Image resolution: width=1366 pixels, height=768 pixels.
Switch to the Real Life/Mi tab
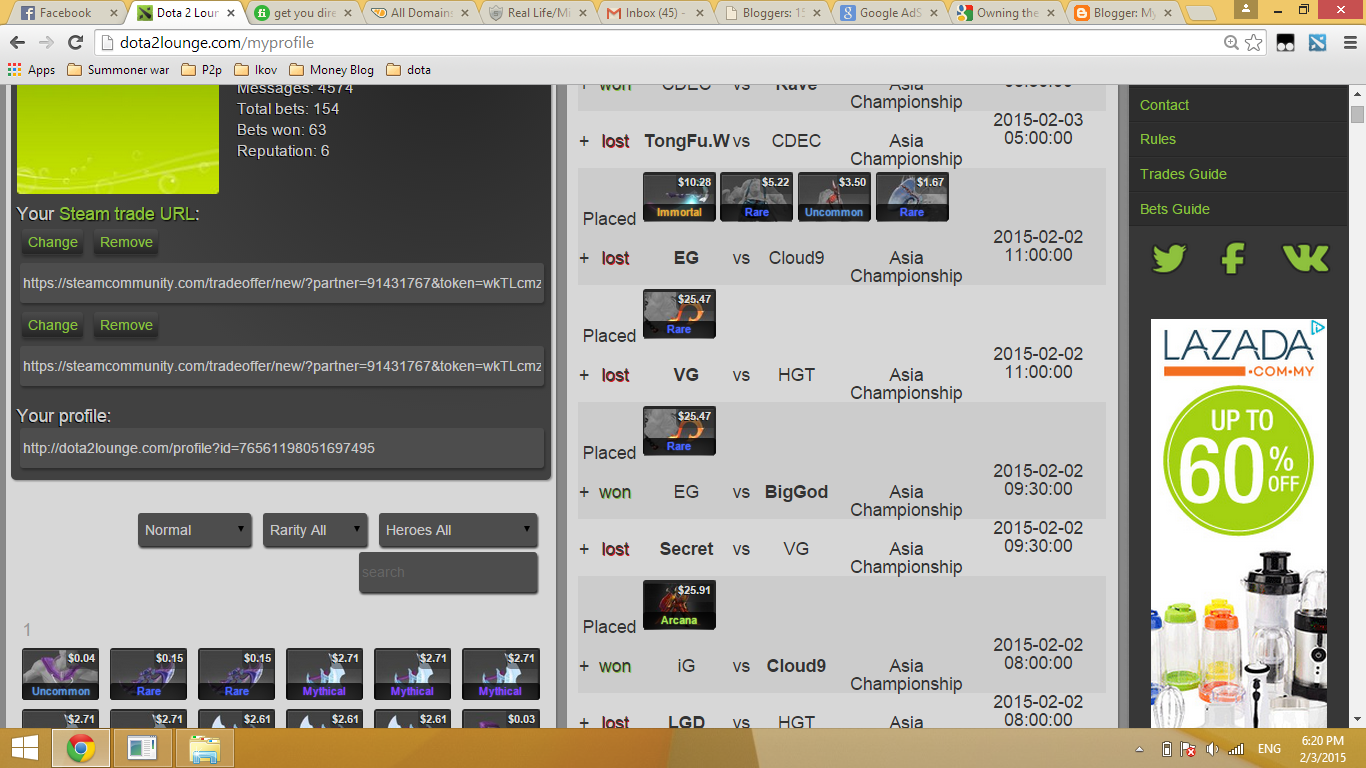point(536,13)
